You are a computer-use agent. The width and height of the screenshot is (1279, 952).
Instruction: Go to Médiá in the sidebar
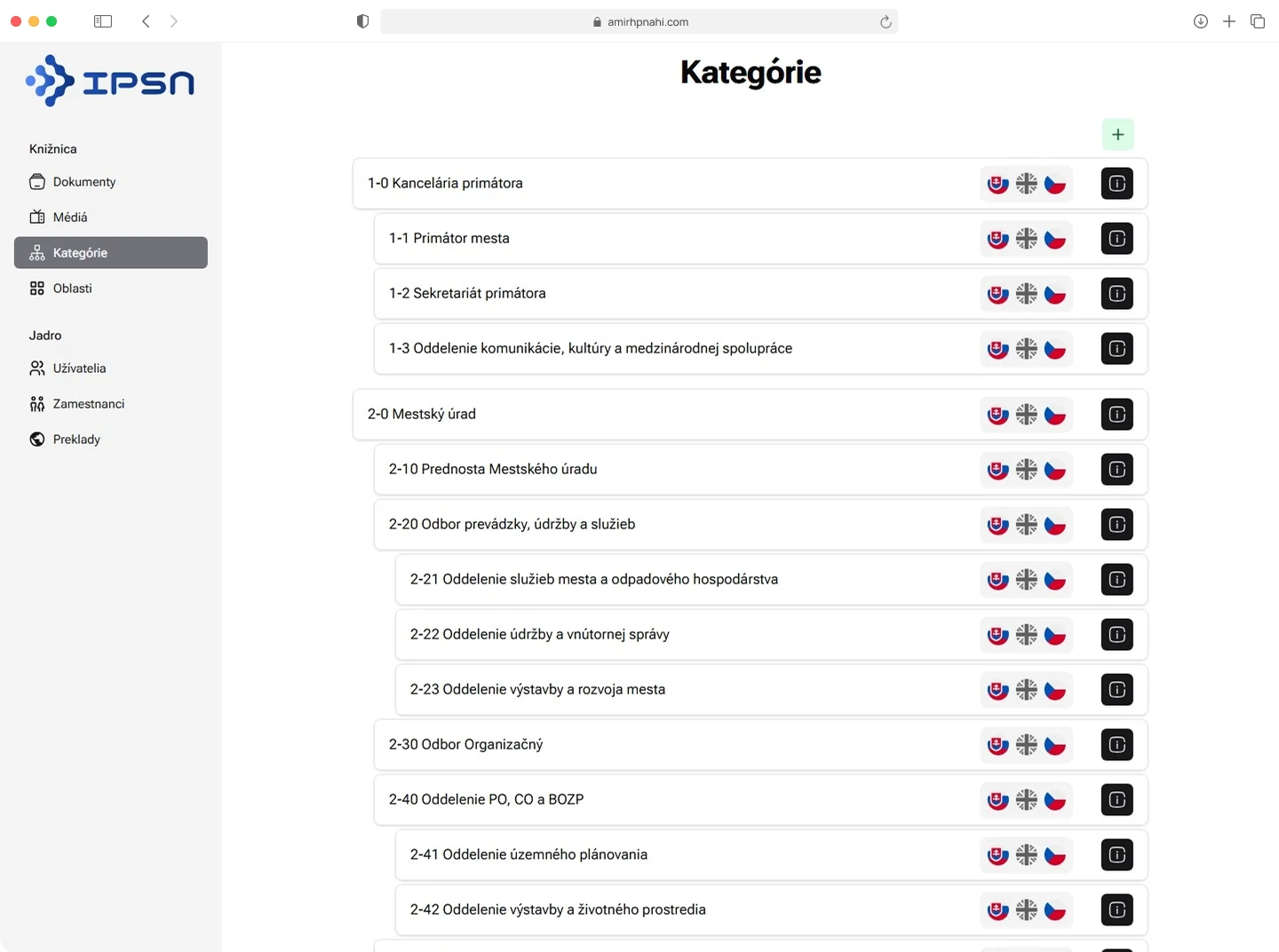pyautogui.click(x=69, y=218)
